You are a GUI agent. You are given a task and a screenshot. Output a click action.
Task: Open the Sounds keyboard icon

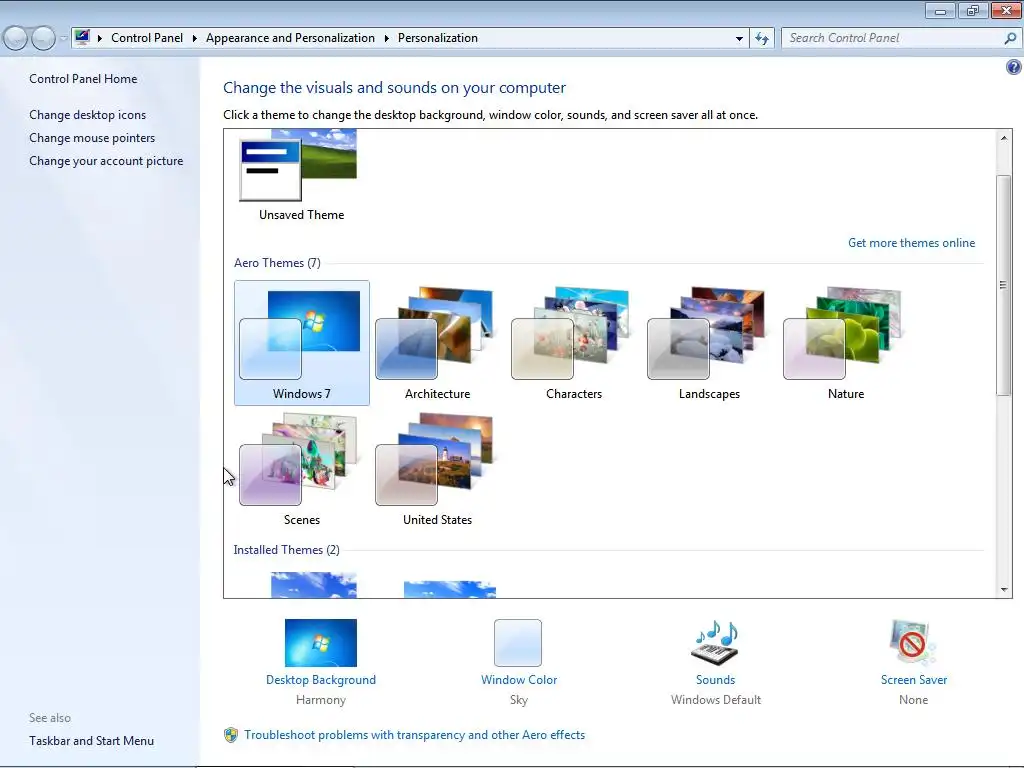716,643
